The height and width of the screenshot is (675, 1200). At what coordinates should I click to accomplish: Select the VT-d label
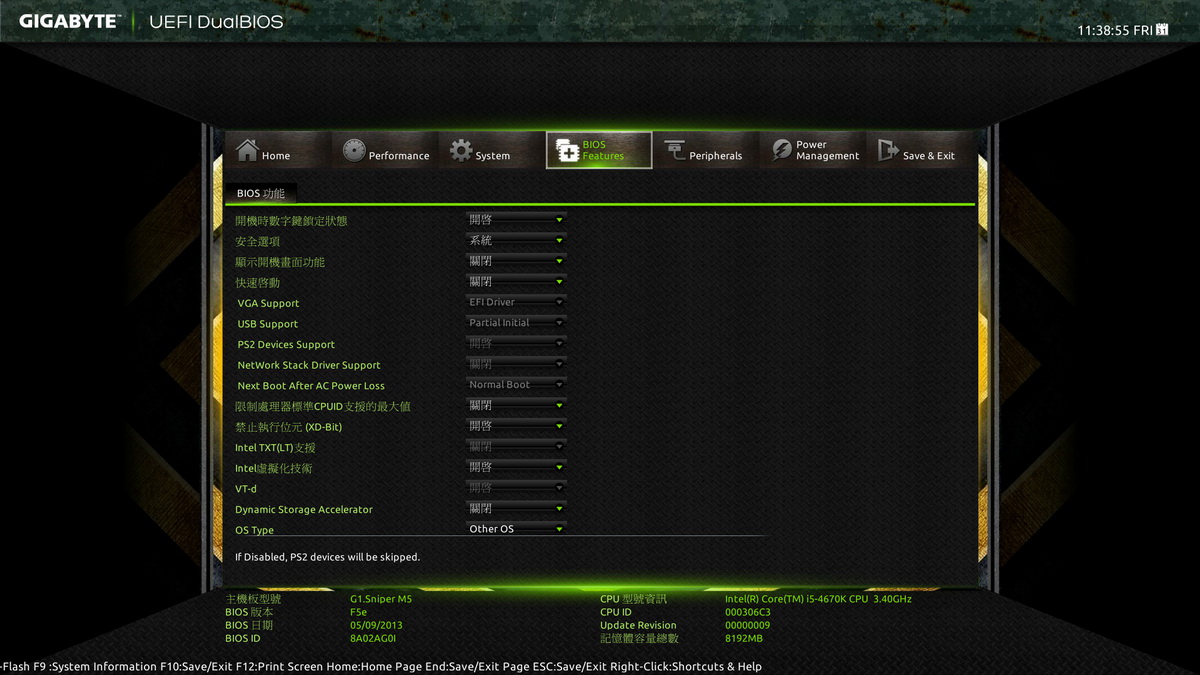point(246,489)
